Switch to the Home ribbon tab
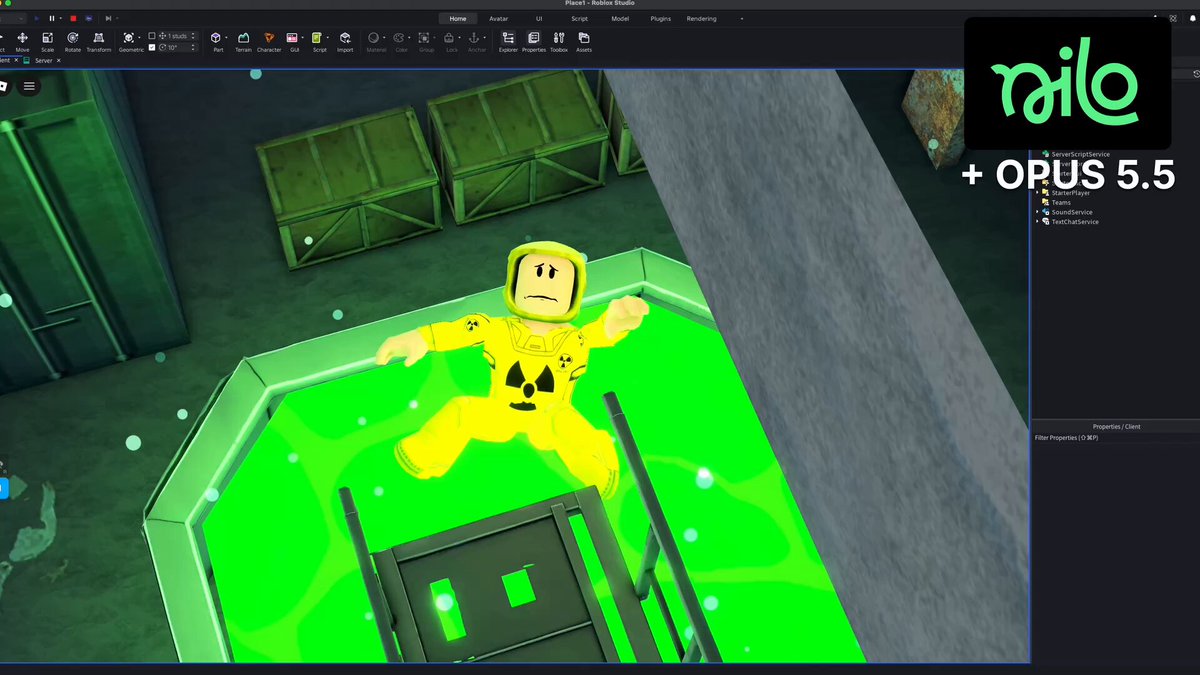 click(458, 18)
